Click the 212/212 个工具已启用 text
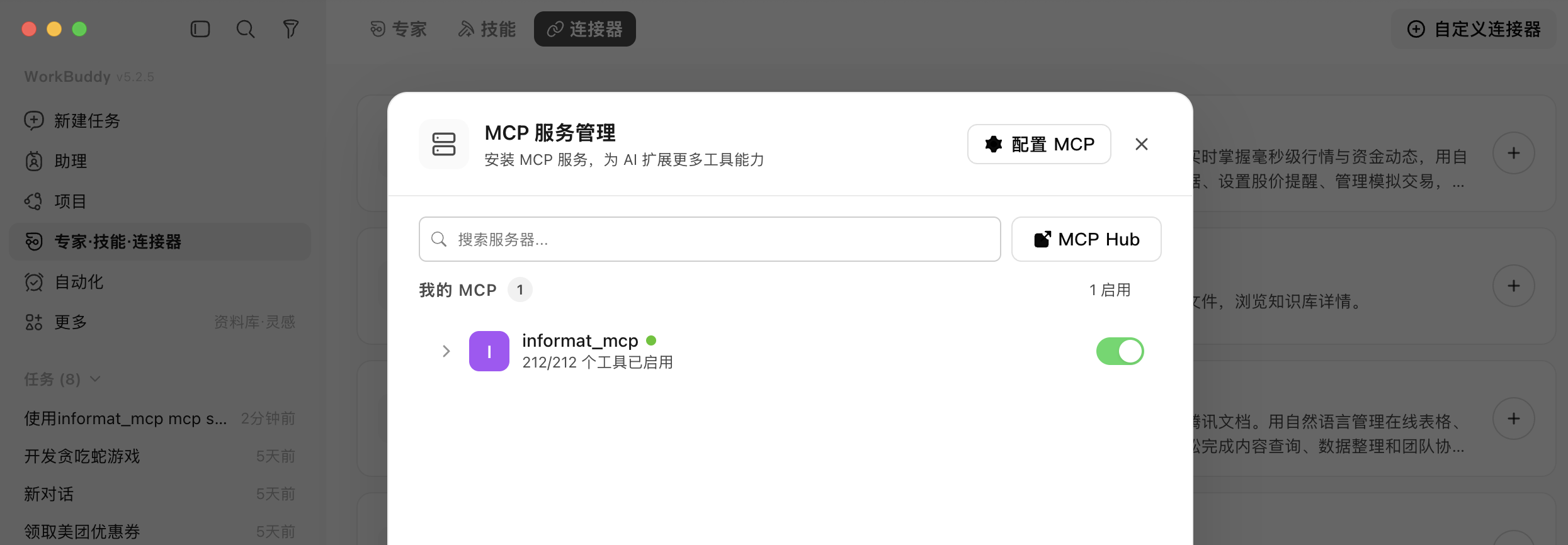Screen dimensions: 1568x545 tap(598, 362)
